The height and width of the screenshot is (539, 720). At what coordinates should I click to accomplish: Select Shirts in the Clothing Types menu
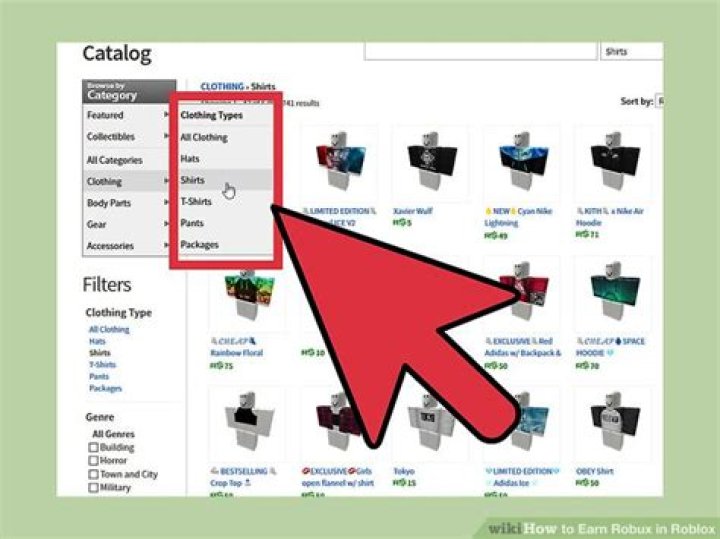[x=192, y=180]
